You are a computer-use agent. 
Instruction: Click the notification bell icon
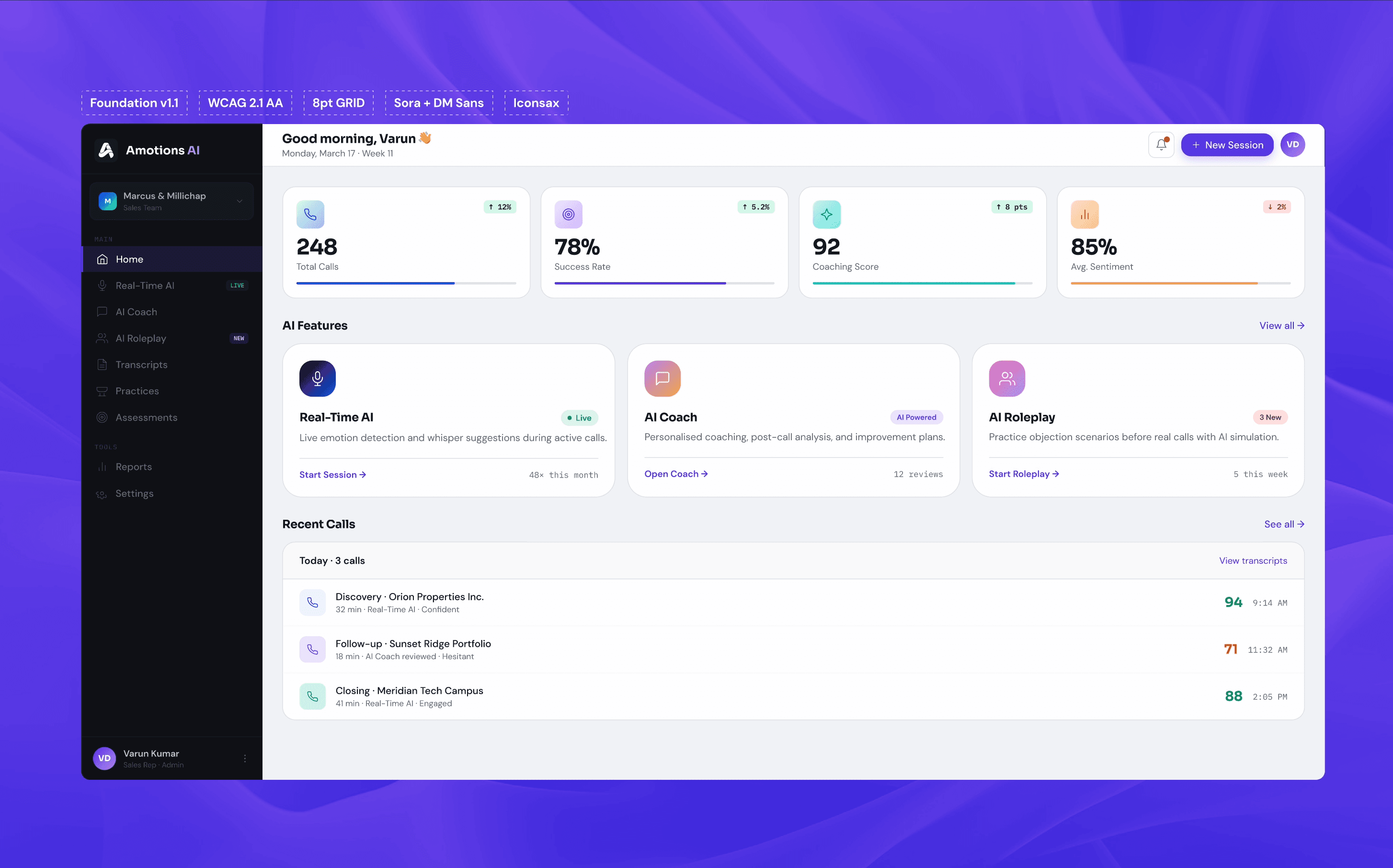pos(1161,145)
